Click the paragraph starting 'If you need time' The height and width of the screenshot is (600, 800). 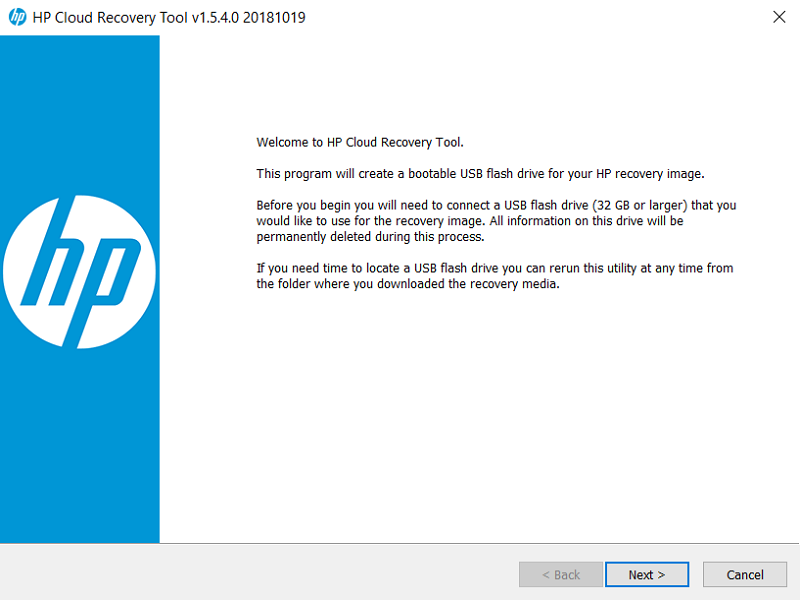(x=494, y=276)
